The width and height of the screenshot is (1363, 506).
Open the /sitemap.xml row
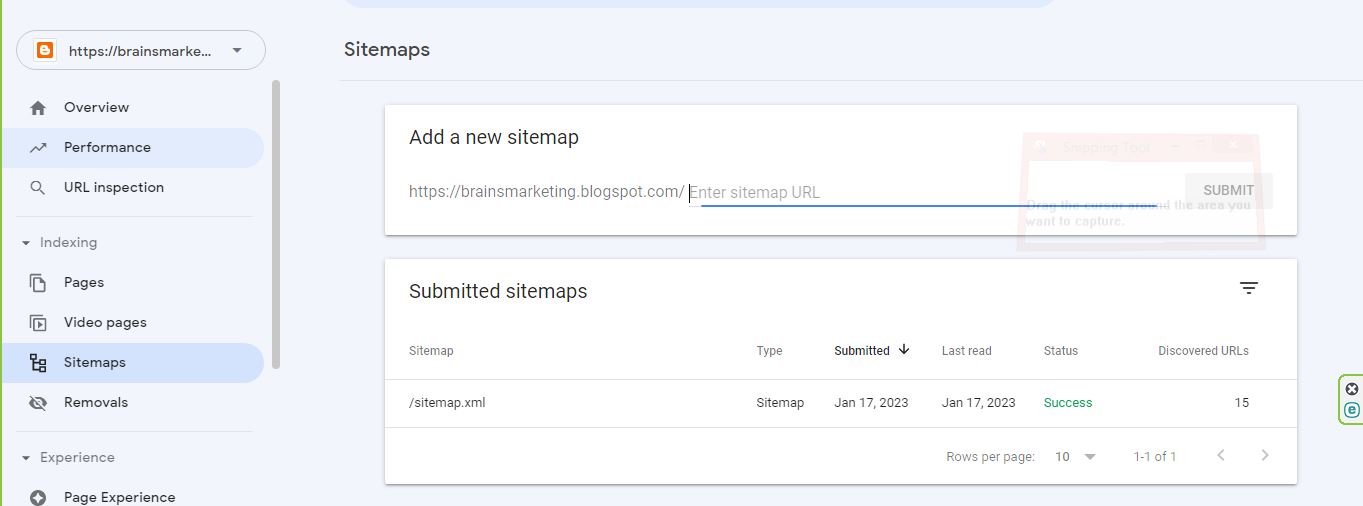point(841,403)
